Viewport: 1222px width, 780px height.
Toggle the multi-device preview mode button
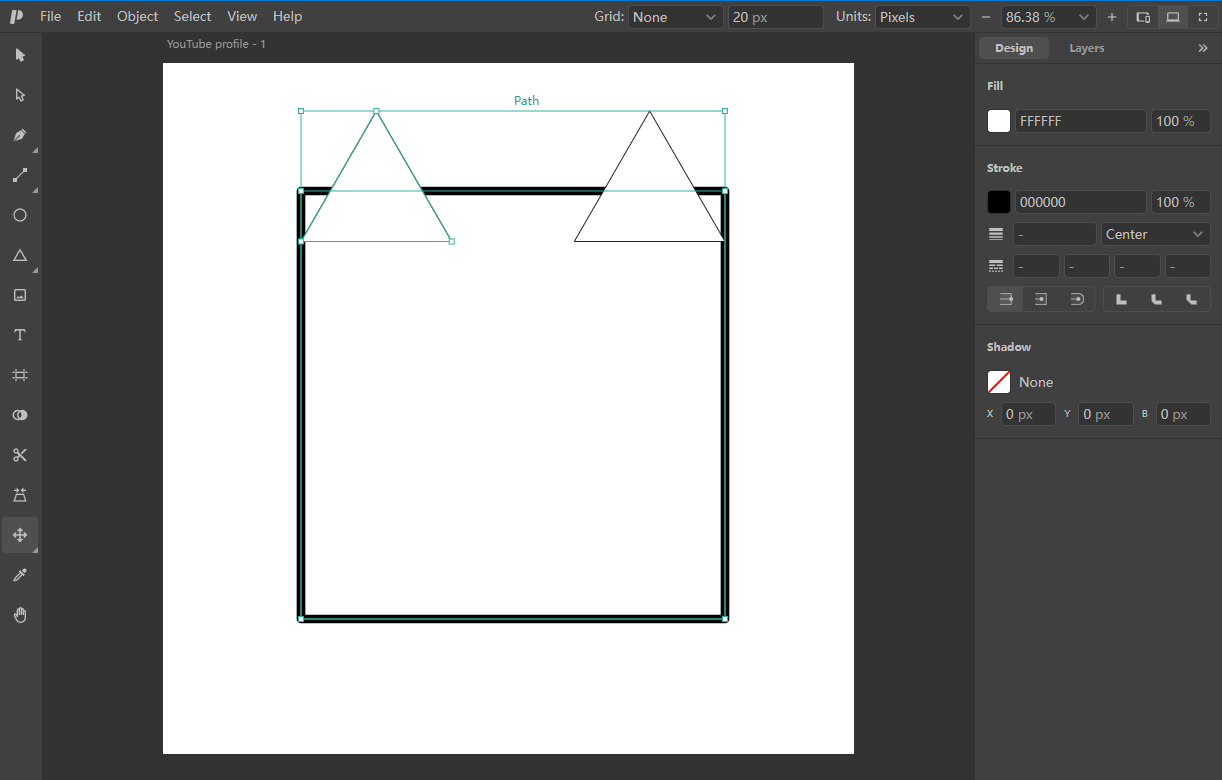pos(1143,17)
